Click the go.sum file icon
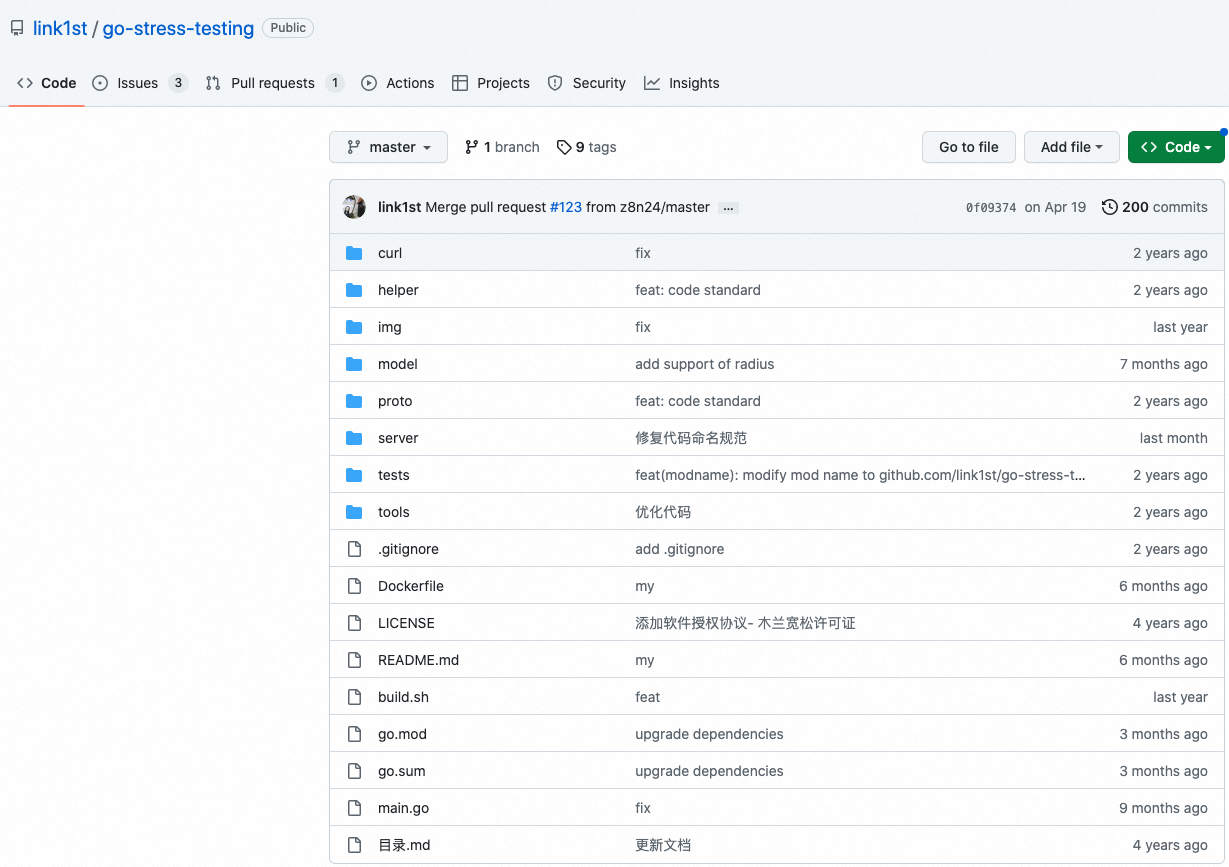The height and width of the screenshot is (867, 1229). click(354, 771)
